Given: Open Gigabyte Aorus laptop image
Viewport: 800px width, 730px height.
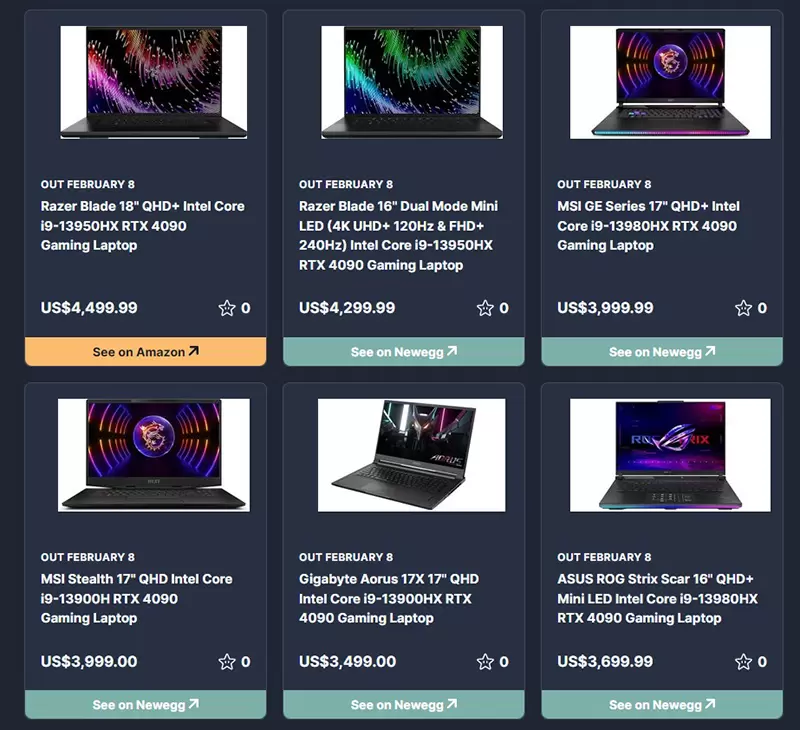Looking at the screenshot, I should (412, 455).
